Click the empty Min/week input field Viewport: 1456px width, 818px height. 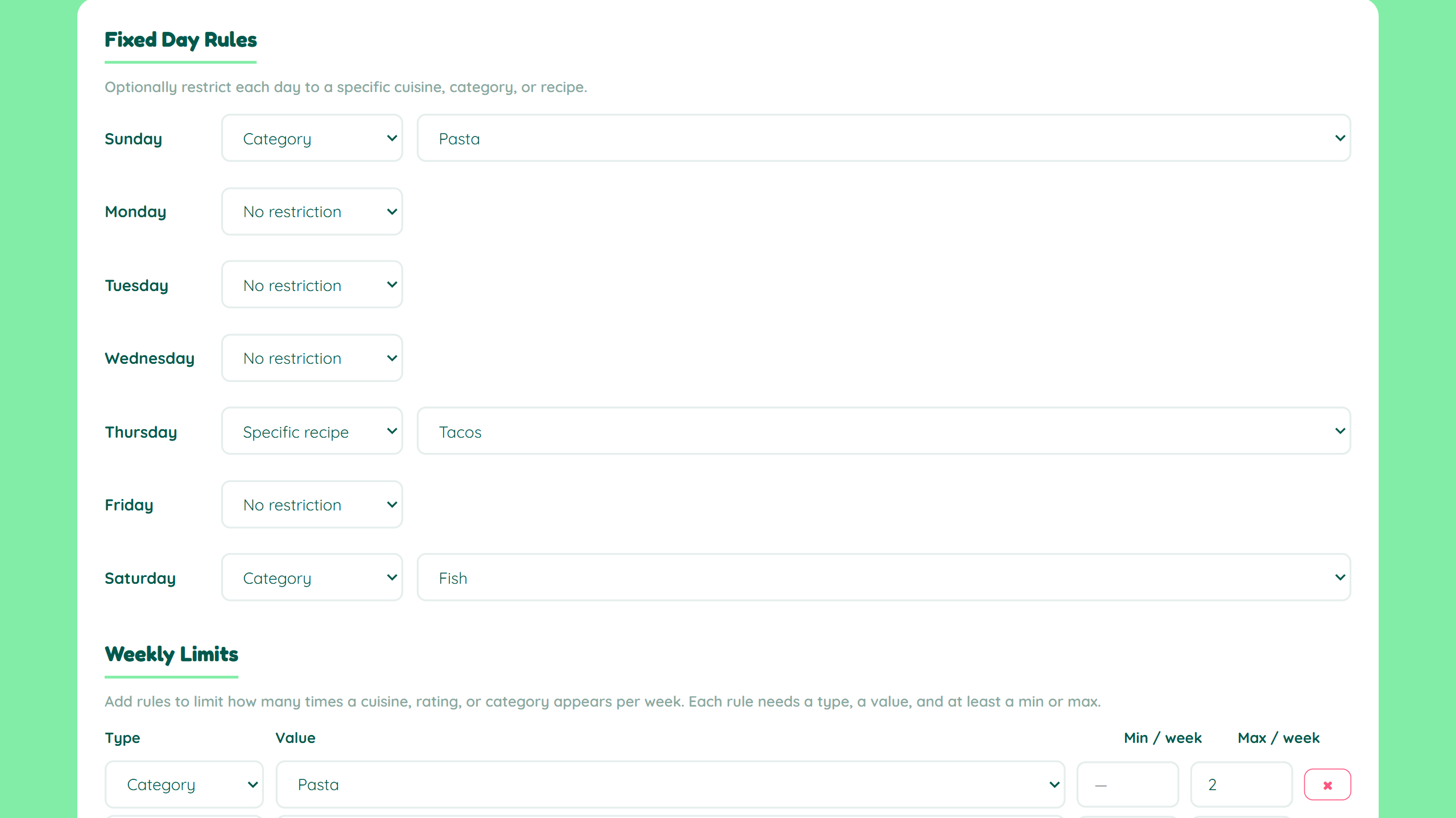point(1128,784)
